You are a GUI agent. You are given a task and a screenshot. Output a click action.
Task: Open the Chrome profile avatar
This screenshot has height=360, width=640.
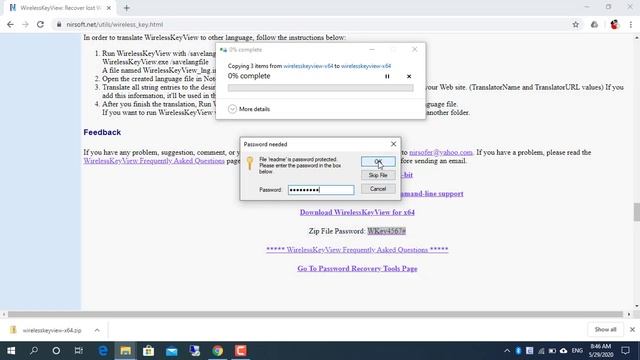[x=614, y=24]
